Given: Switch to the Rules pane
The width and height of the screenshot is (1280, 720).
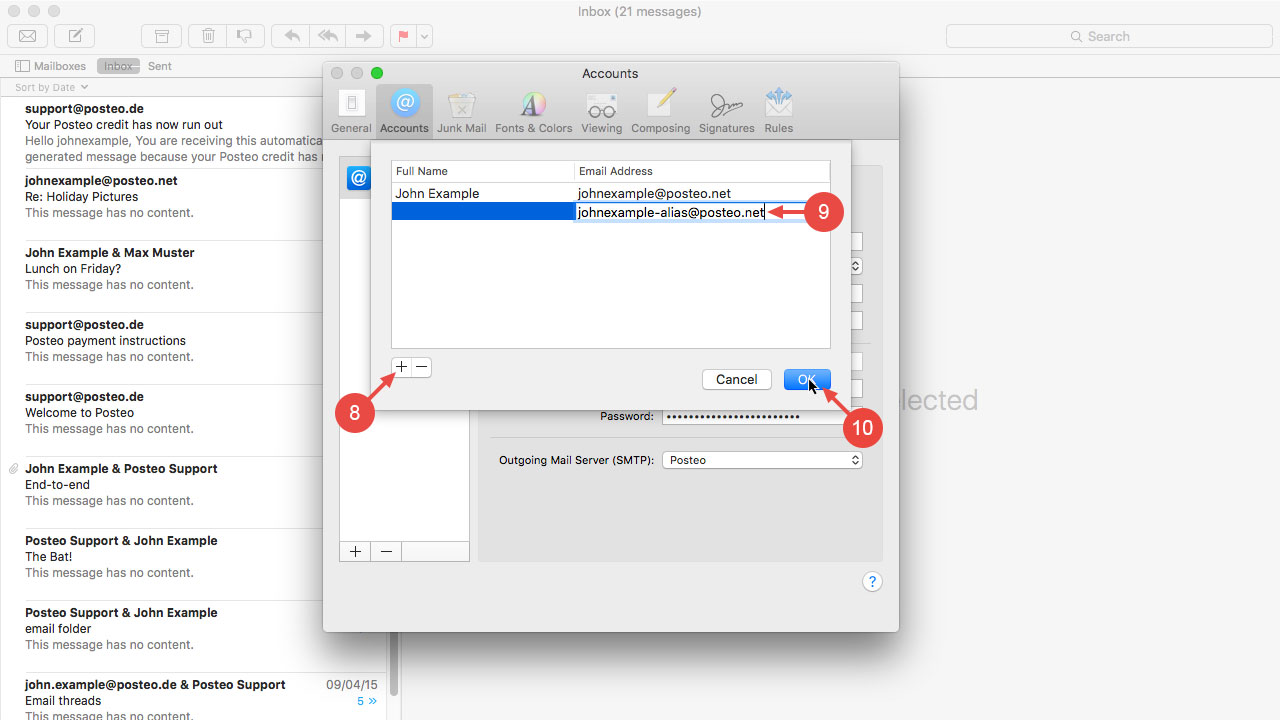Looking at the screenshot, I should pos(778,110).
